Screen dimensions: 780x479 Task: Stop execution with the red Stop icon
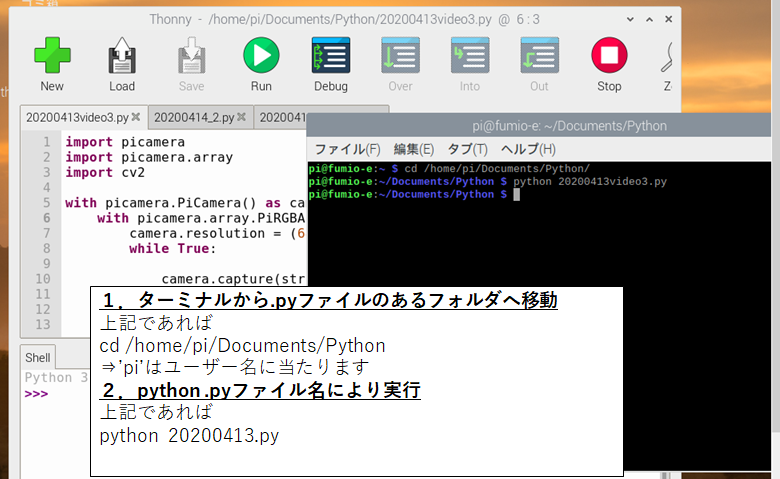609,55
